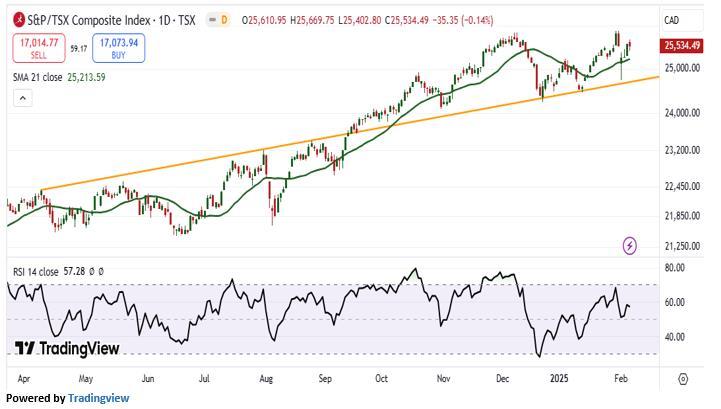Click the open price O25,610.95 in header
Screen dimensions: 721x409
tap(264, 20)
